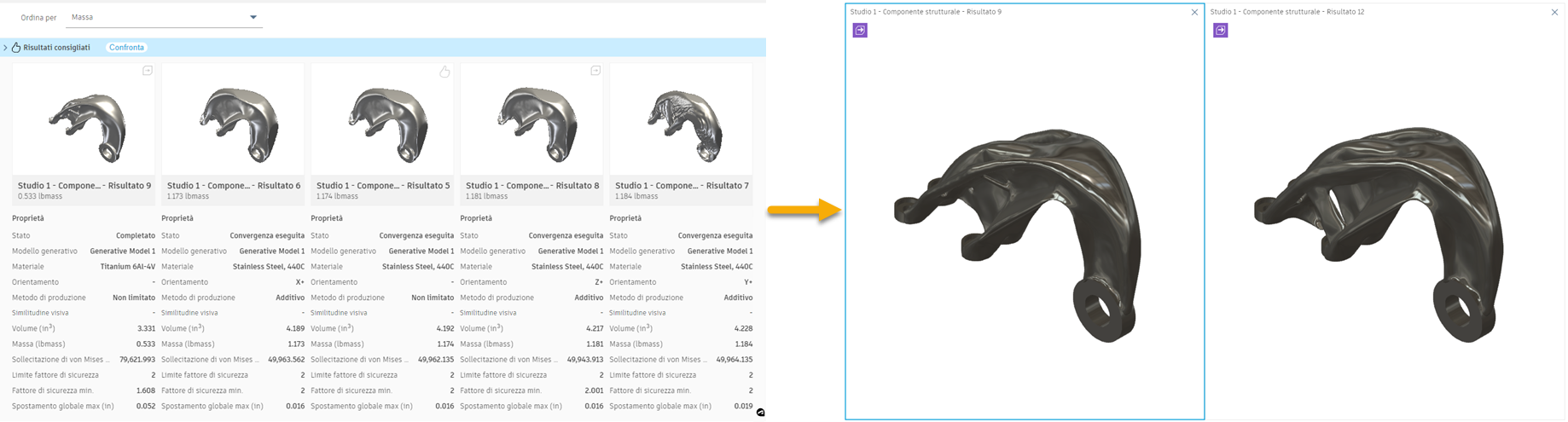Click the purple export icon in Risultato 9 view

click(860, 31)
